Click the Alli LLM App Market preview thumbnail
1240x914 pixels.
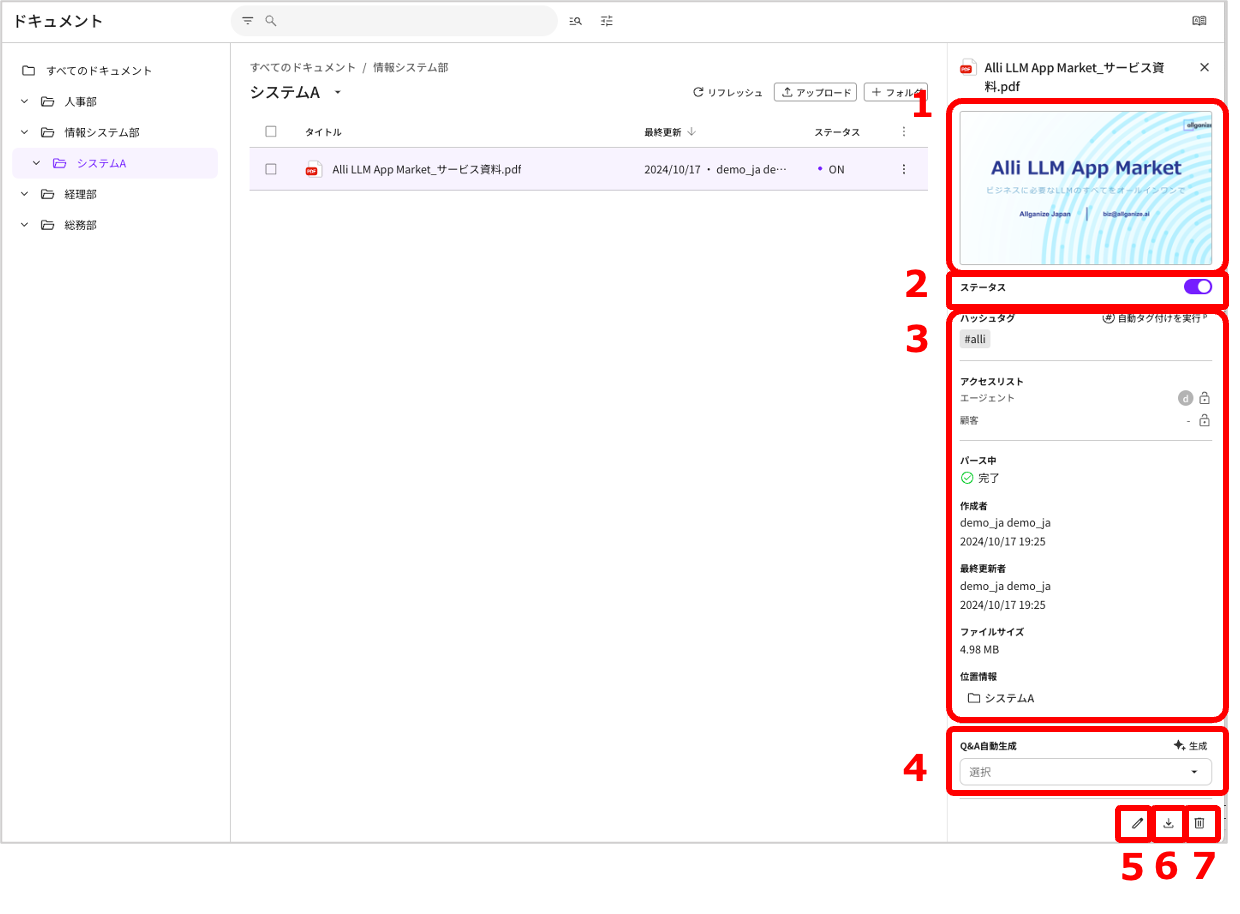pyautogui.click(x=1085, y=188)
